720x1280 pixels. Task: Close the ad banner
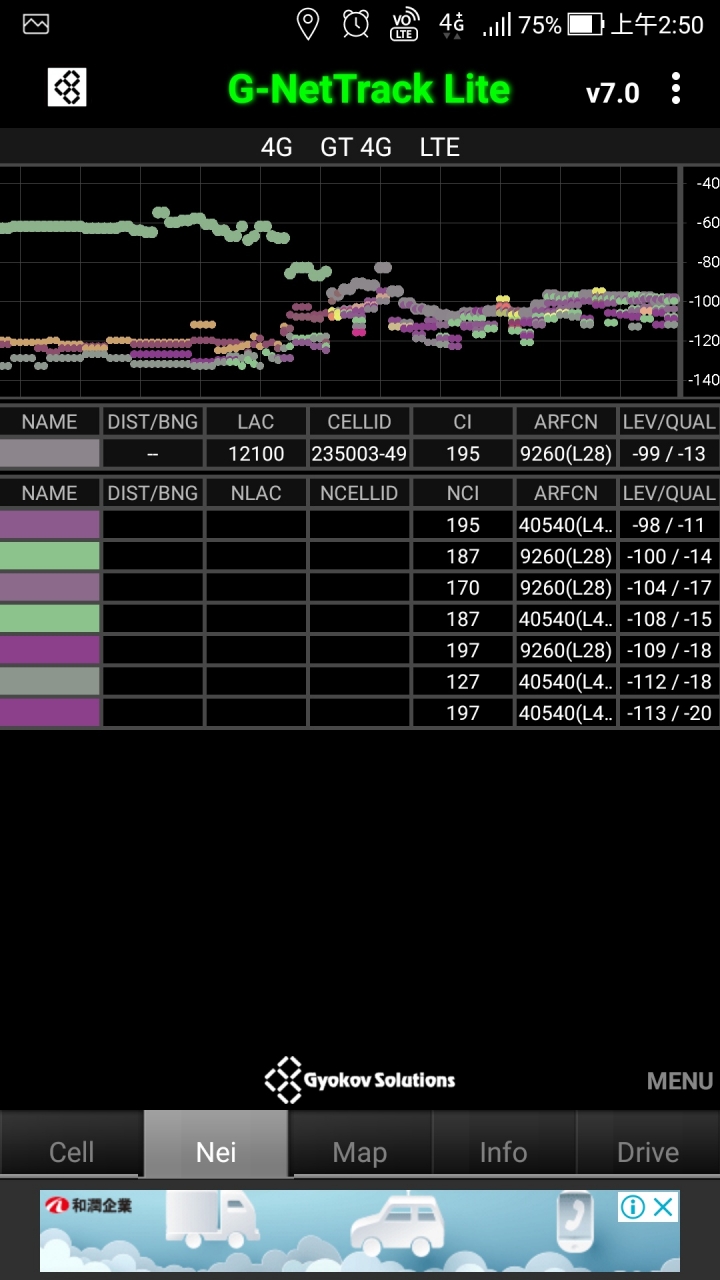[x=663, y=1207]
